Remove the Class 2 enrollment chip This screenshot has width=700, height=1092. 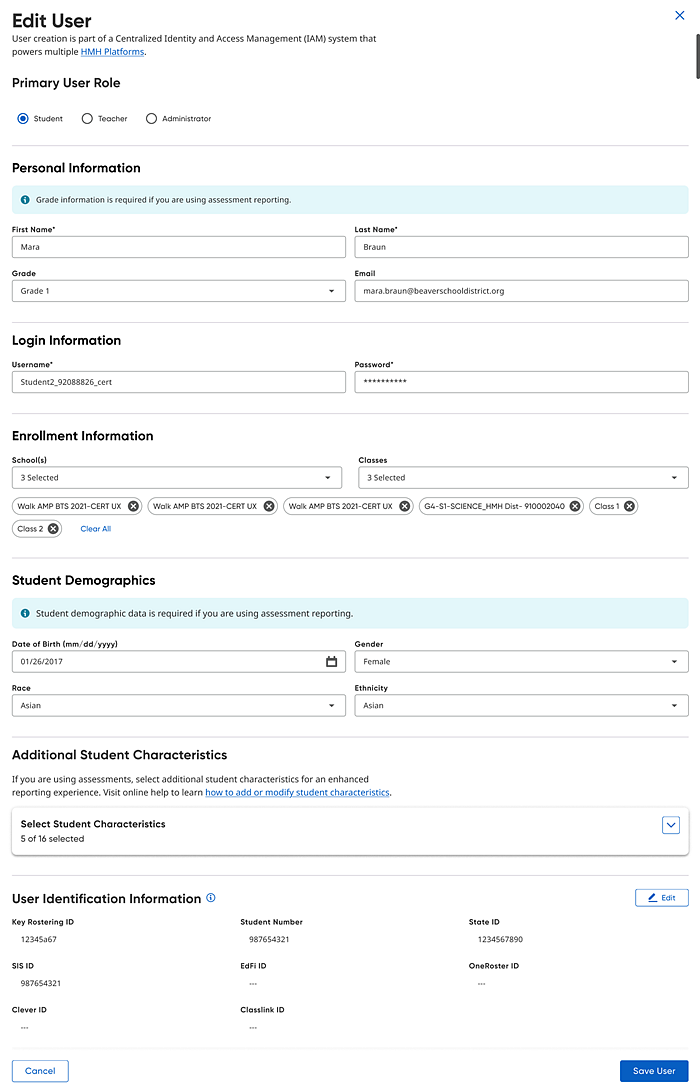[x=53, y=528]
